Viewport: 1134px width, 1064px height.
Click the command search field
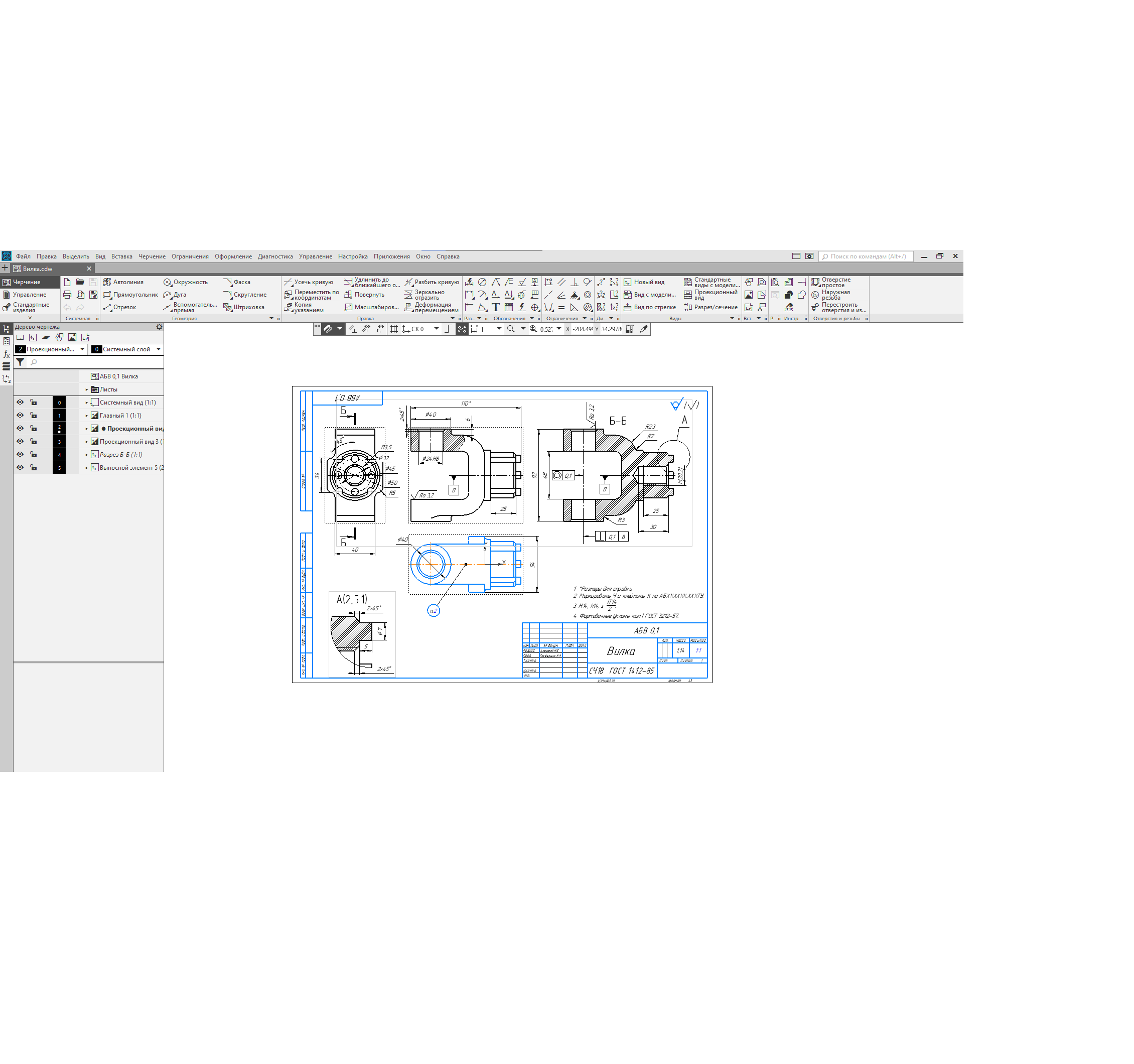(x=867, y=256)
